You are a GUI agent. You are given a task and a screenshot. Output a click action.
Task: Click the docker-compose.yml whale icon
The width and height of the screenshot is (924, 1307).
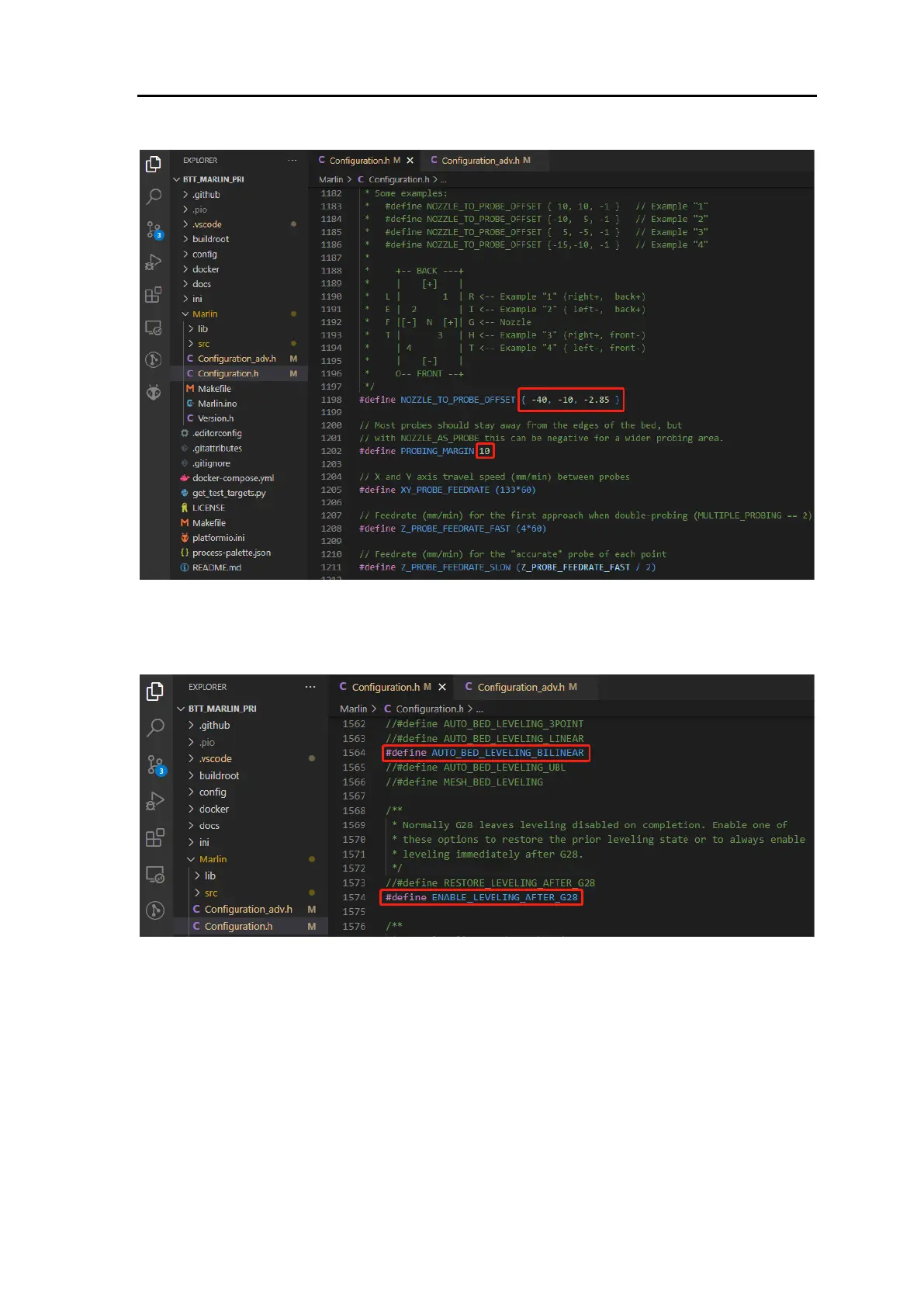coord(185,478)
